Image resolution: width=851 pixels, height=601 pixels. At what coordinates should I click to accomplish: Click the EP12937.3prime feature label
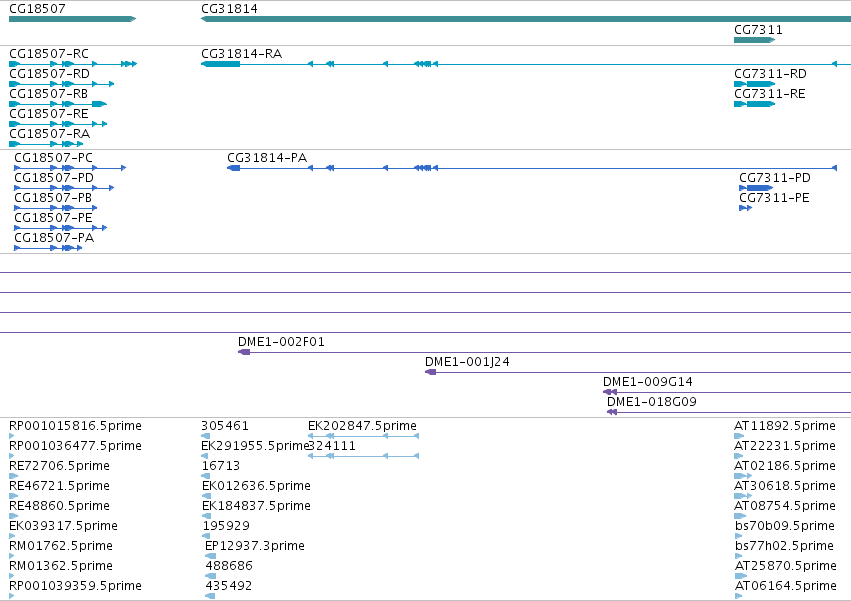point(255,546)
